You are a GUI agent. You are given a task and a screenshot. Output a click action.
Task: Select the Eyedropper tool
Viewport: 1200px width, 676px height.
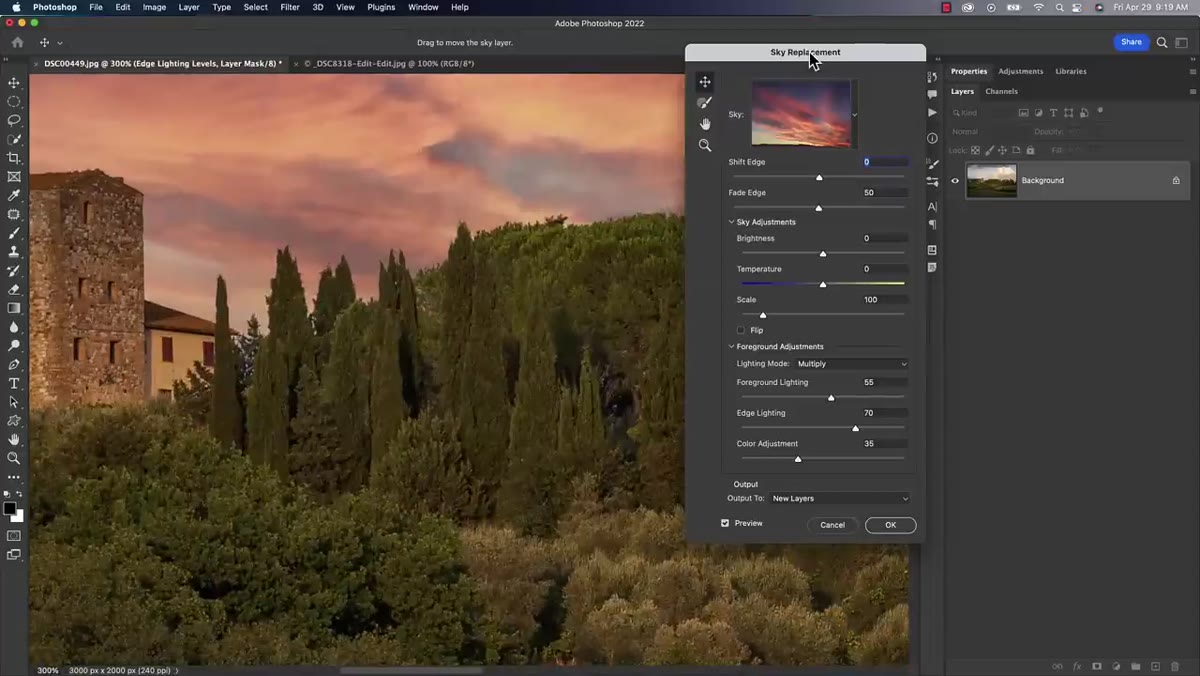tap(14, 195)
